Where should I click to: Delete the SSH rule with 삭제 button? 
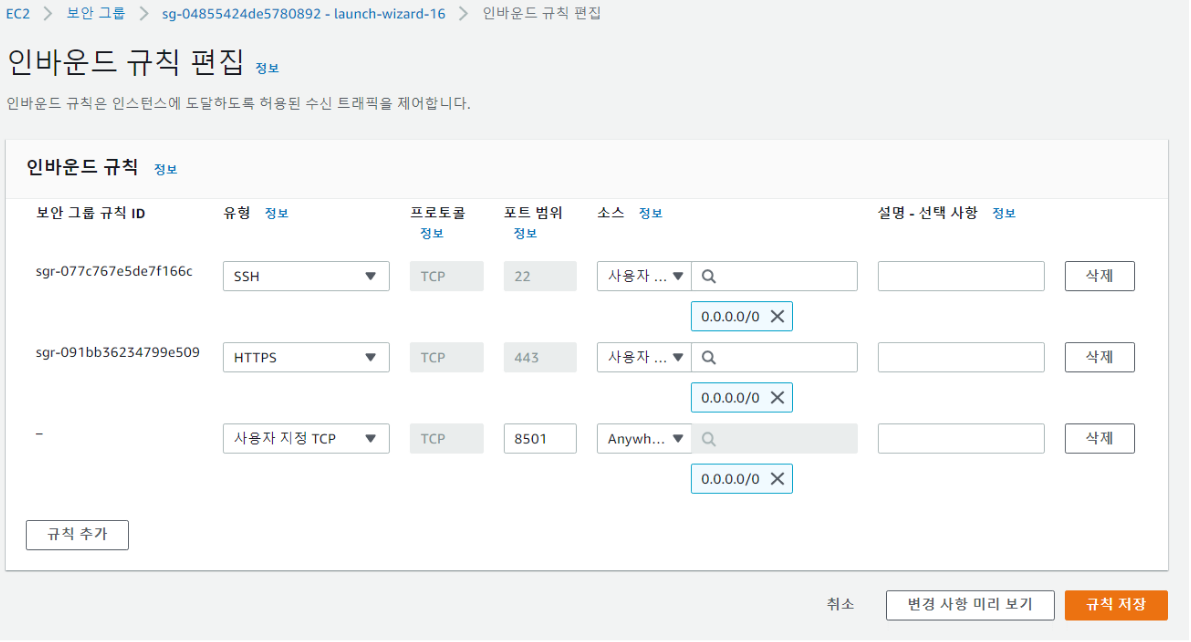pos(1099,277)
